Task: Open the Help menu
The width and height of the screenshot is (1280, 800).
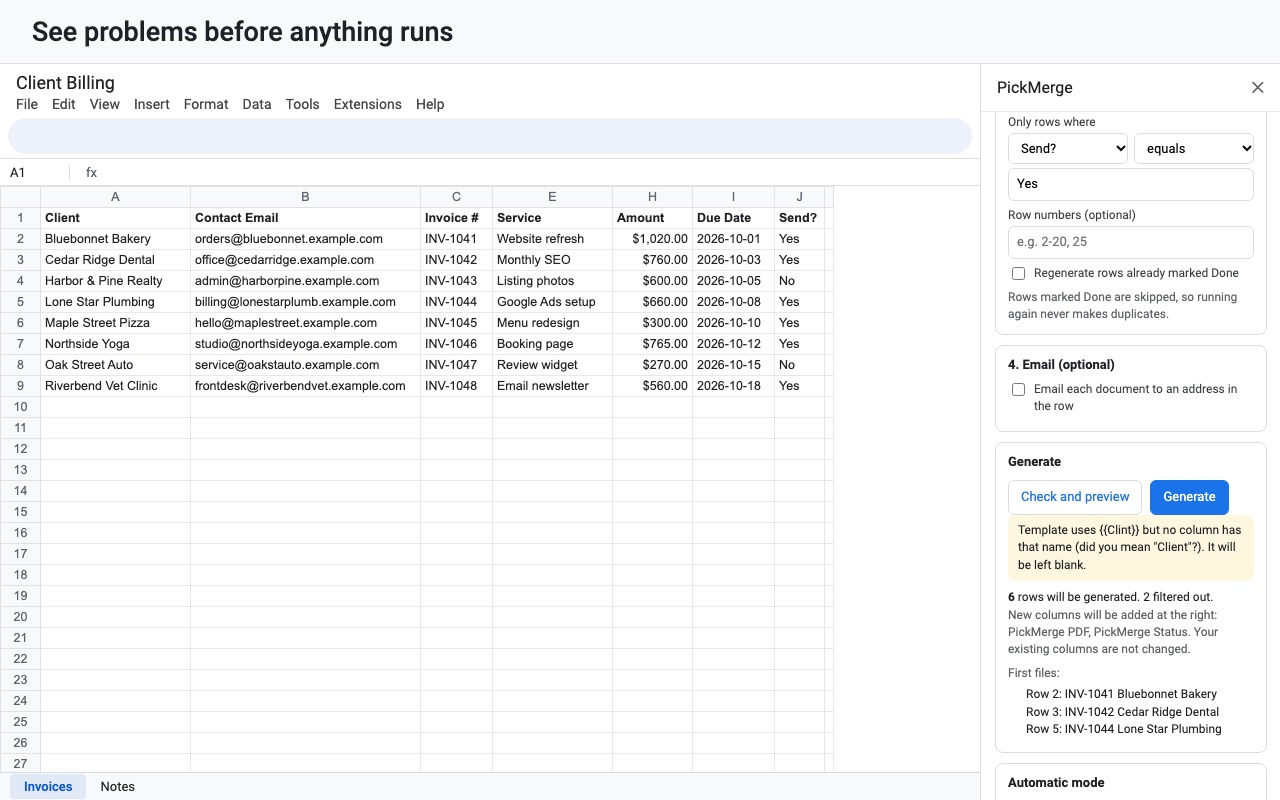Action: 430,104
